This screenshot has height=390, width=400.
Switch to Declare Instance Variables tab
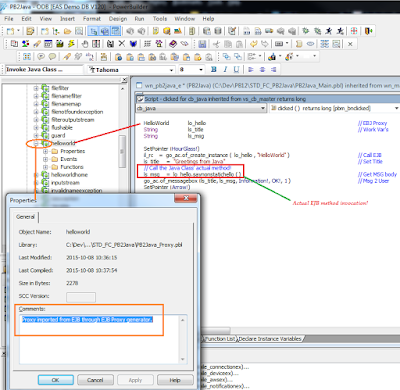coord(270,339)
